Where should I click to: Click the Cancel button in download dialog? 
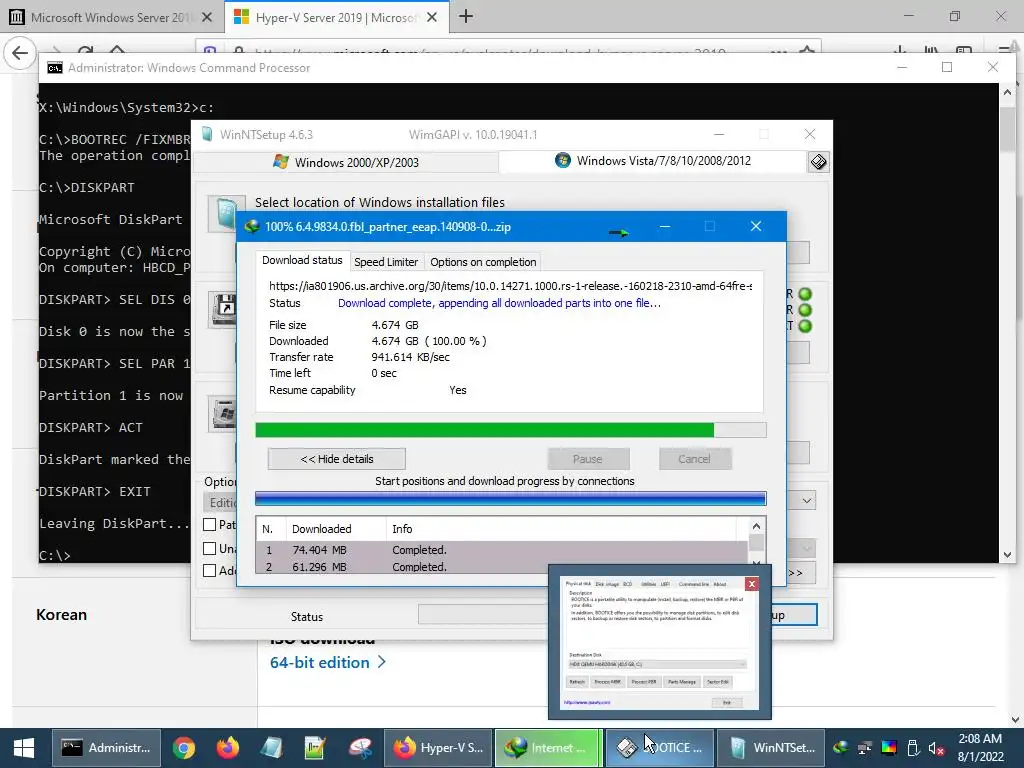pyautogui.click(x=694, y=459)
